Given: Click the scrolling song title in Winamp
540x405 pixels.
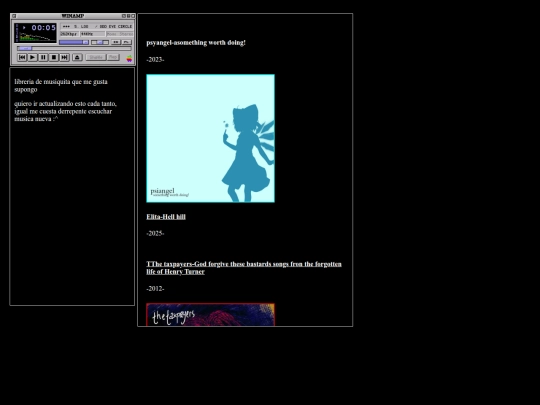Looking at the screenshot, I should [x=97, y=27].
